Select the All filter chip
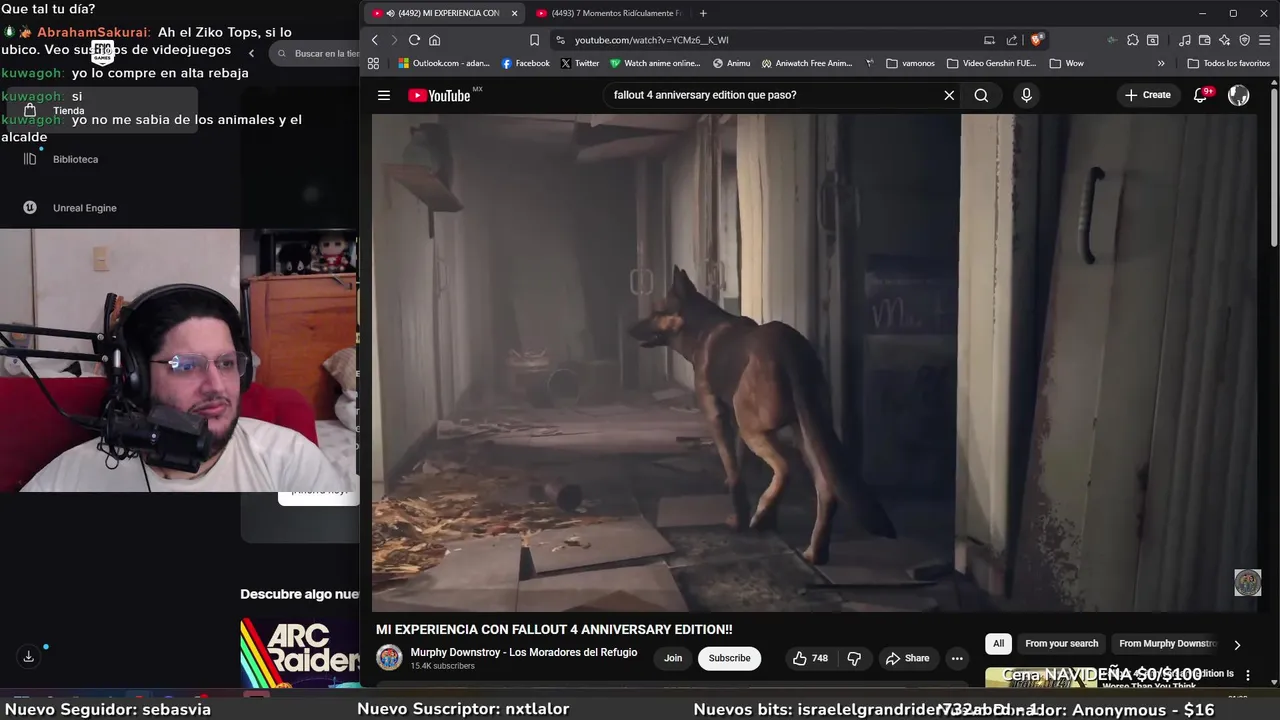1280x720 pixels. [x=998, y=644]
